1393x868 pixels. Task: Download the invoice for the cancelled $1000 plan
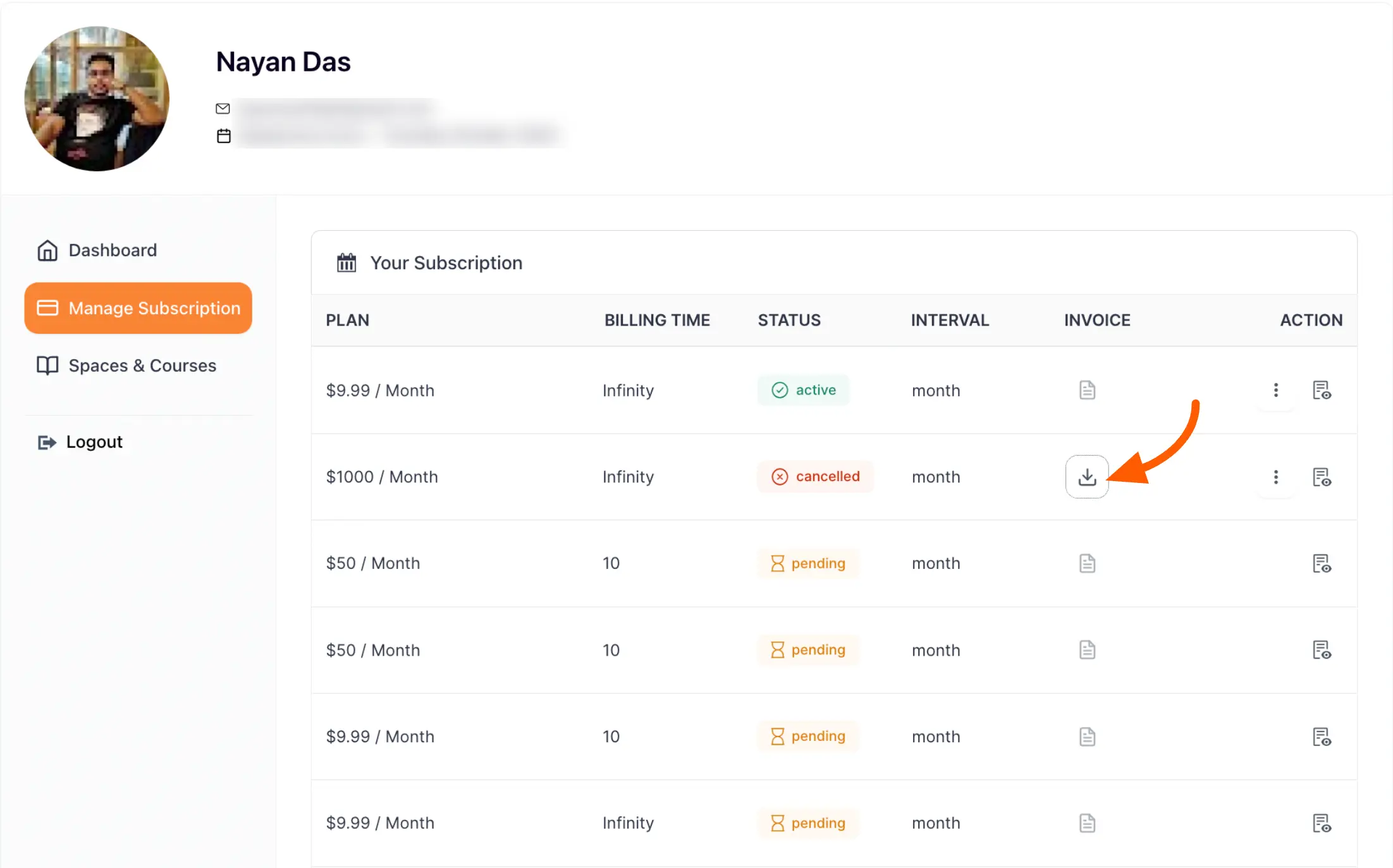1087,477
